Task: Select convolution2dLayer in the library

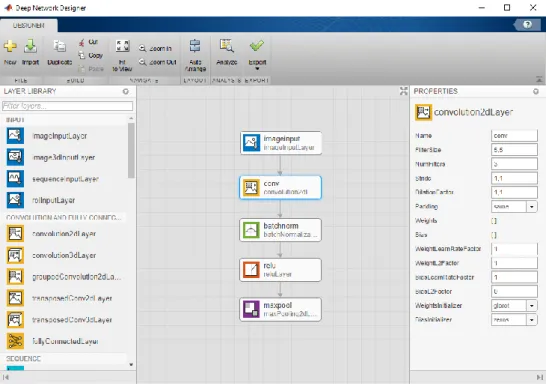Action: (51, 234)
